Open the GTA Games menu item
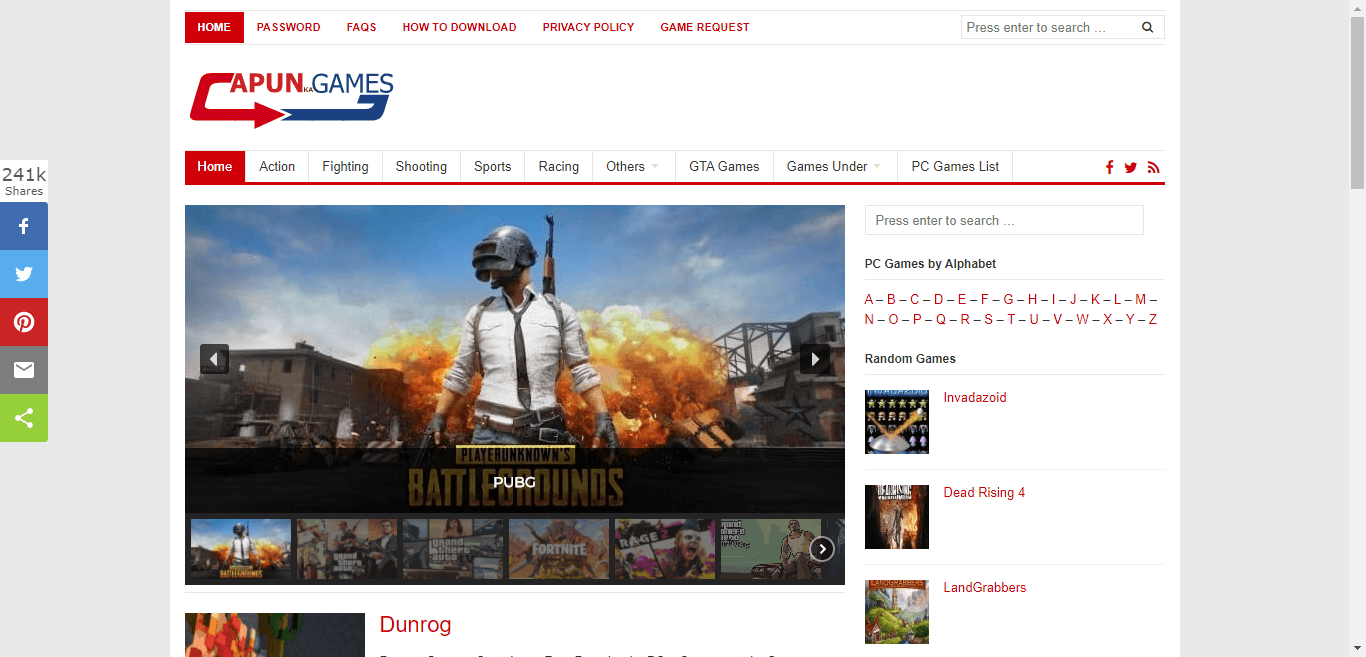Screen dimensions: 1366x657 724,167
